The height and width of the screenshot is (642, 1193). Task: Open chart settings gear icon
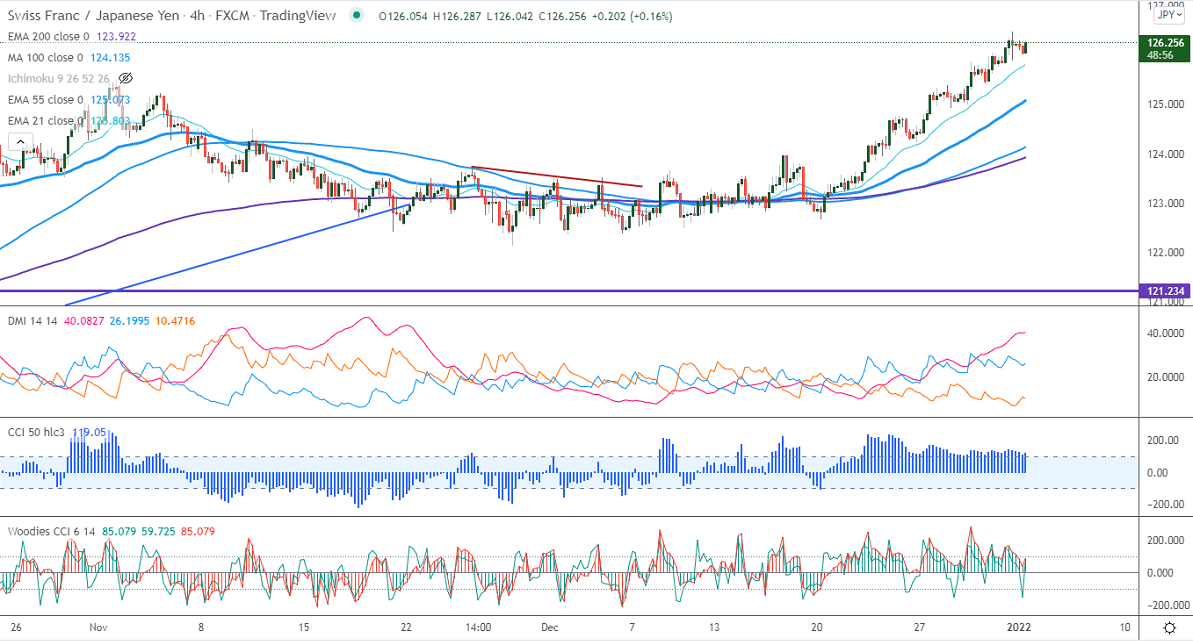pyautogui.click(x=1170, y=628)
